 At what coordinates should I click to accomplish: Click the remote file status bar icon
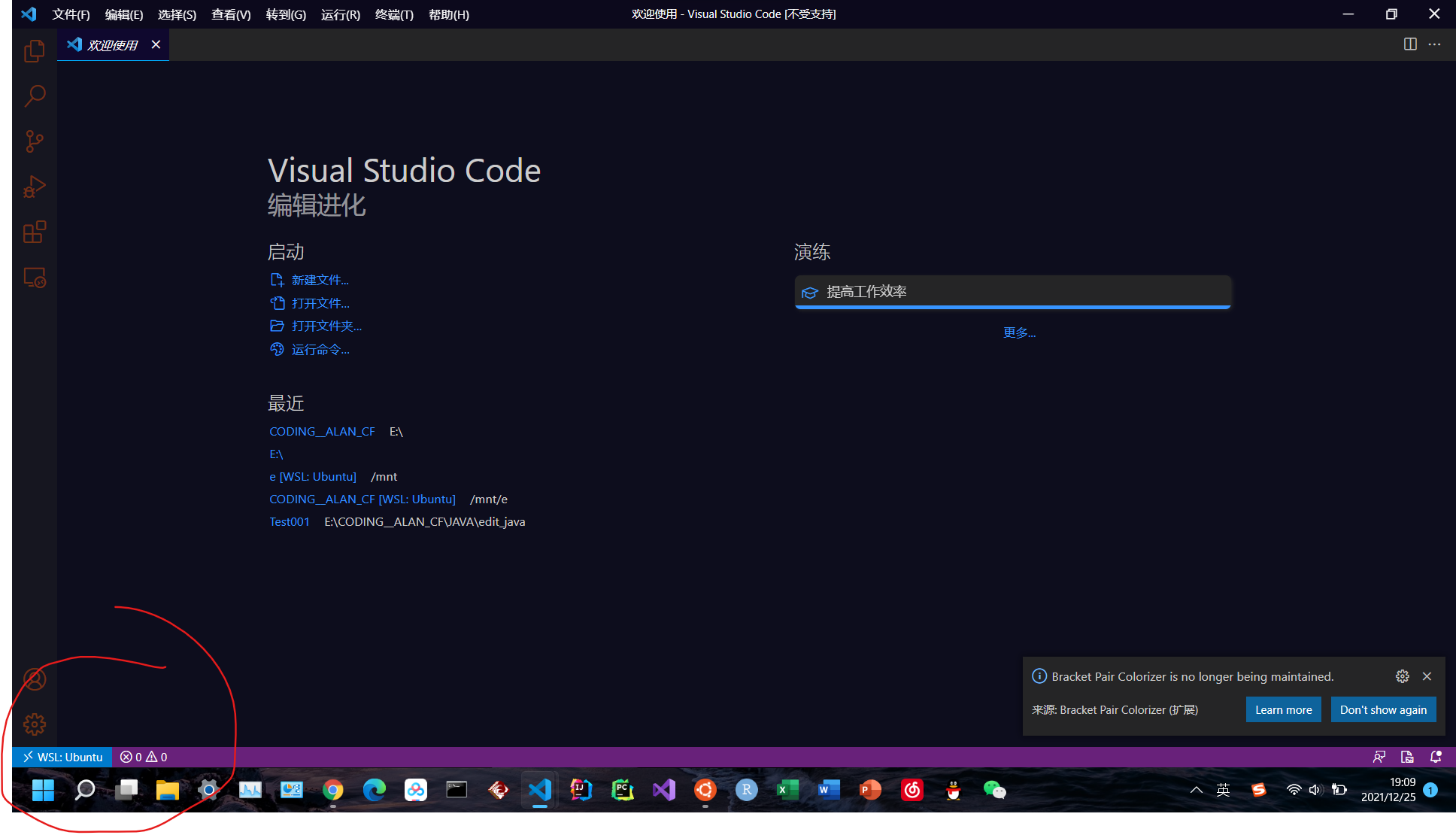pyautogui.click(x=1407, y=757)
